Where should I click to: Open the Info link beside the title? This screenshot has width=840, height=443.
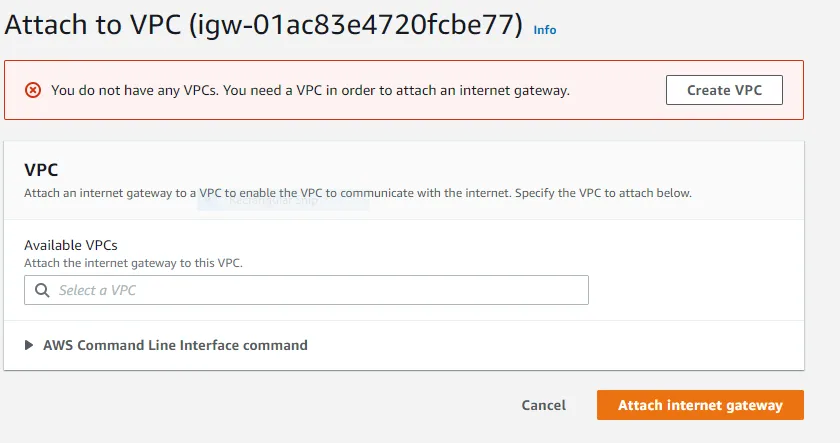(544, 30)
